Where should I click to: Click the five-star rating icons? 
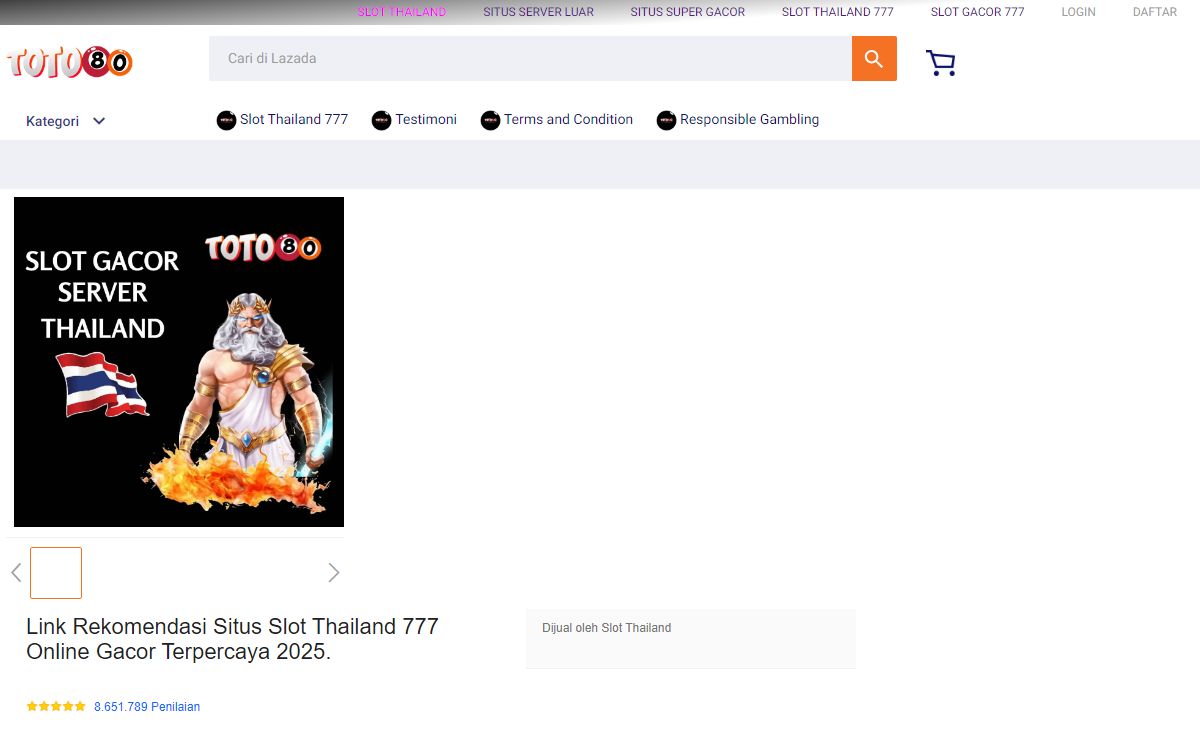pos(56,706)
